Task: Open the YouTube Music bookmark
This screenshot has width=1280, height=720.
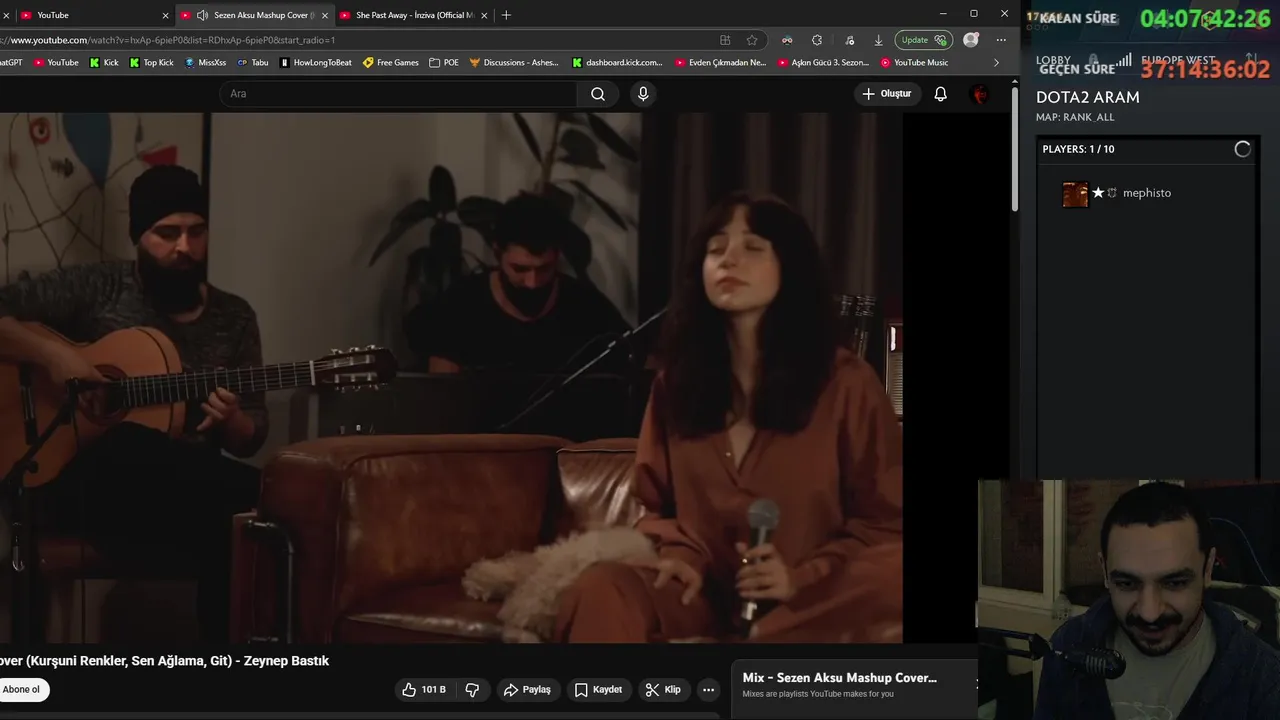Action: click(914, 62)
